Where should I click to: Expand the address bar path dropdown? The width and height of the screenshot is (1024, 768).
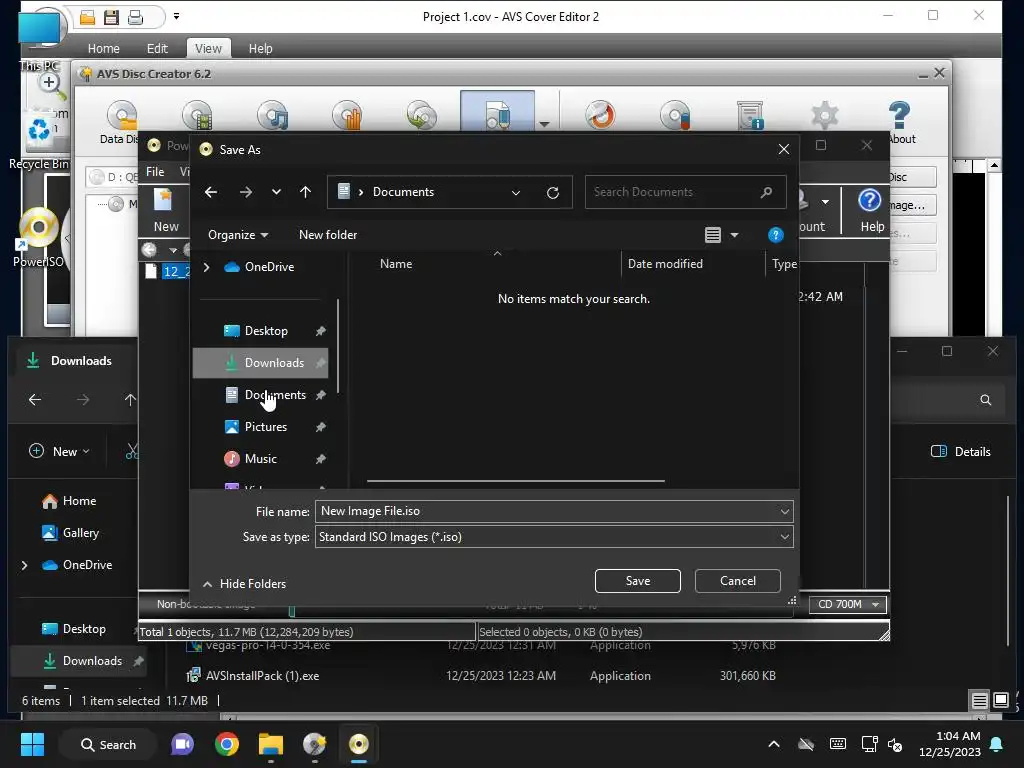pos(516,193)
